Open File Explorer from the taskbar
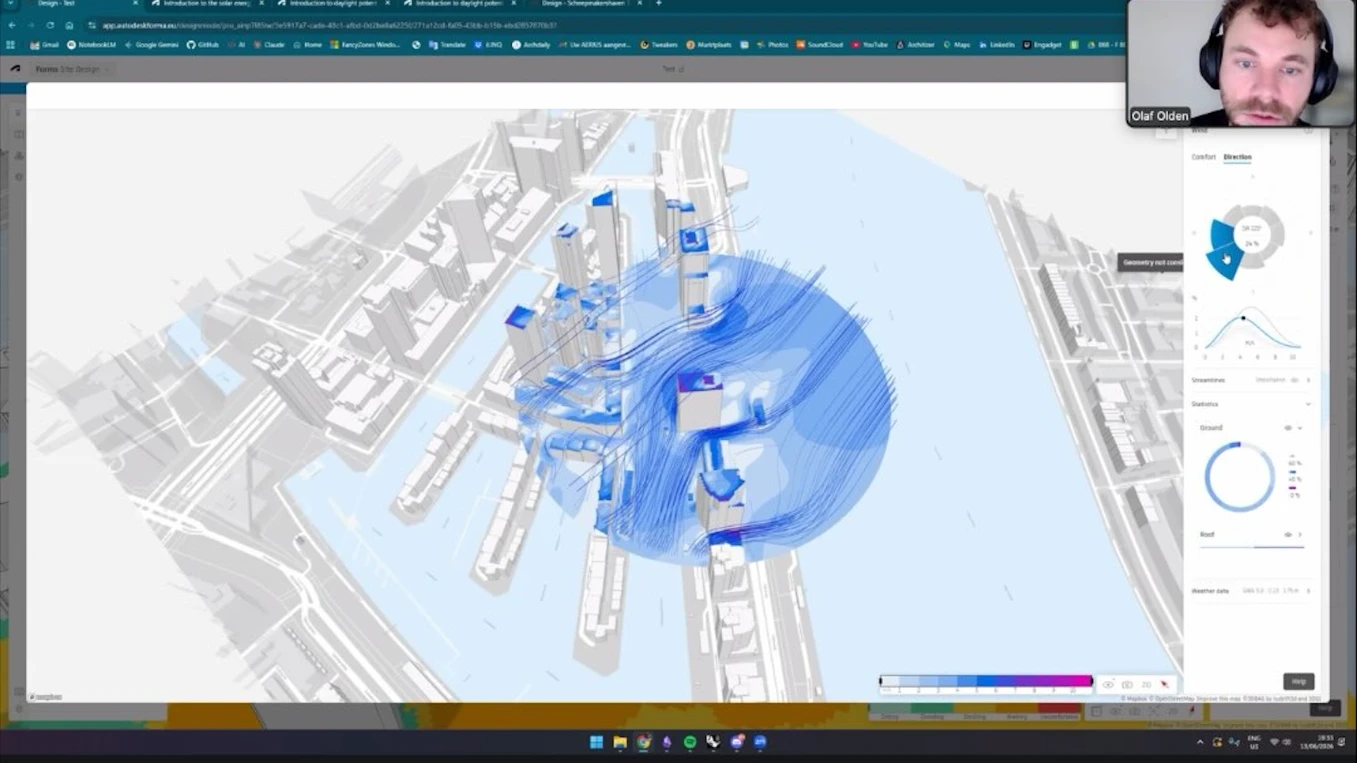Screen dimensions: 1357x763 point(620,742)
